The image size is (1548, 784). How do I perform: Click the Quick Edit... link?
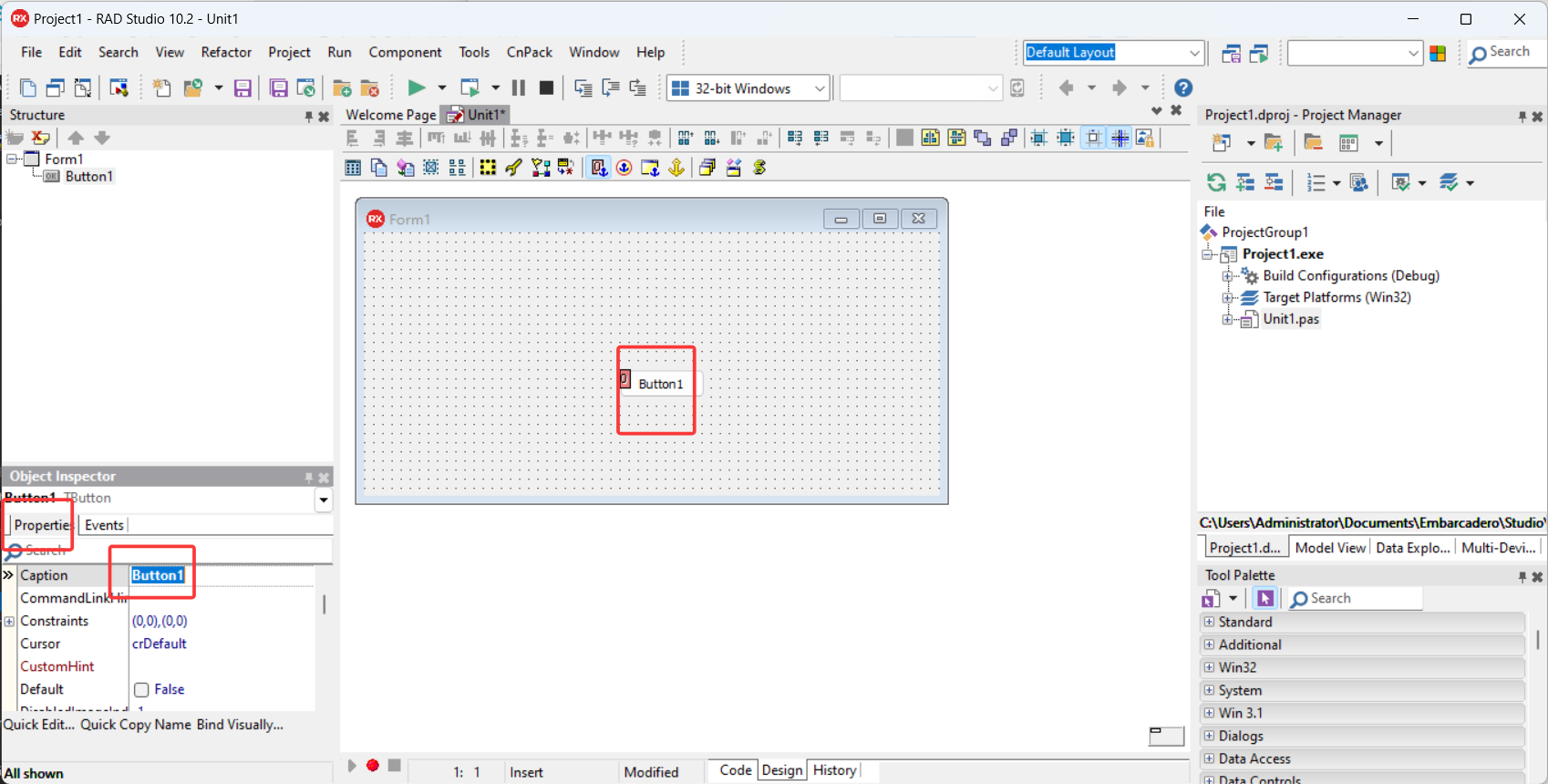[39, 725]
